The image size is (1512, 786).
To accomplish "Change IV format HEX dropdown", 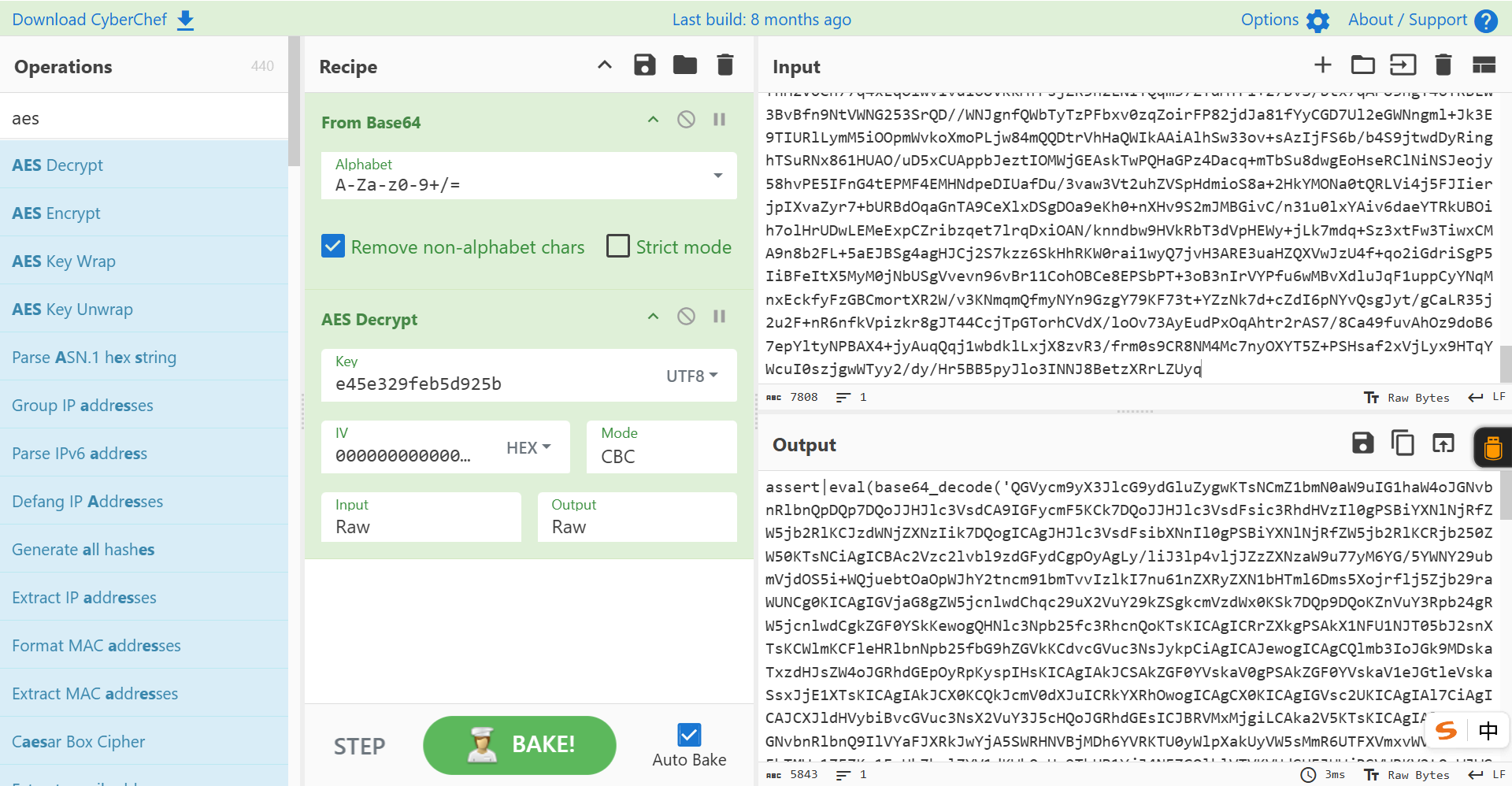I will [528, 447].
